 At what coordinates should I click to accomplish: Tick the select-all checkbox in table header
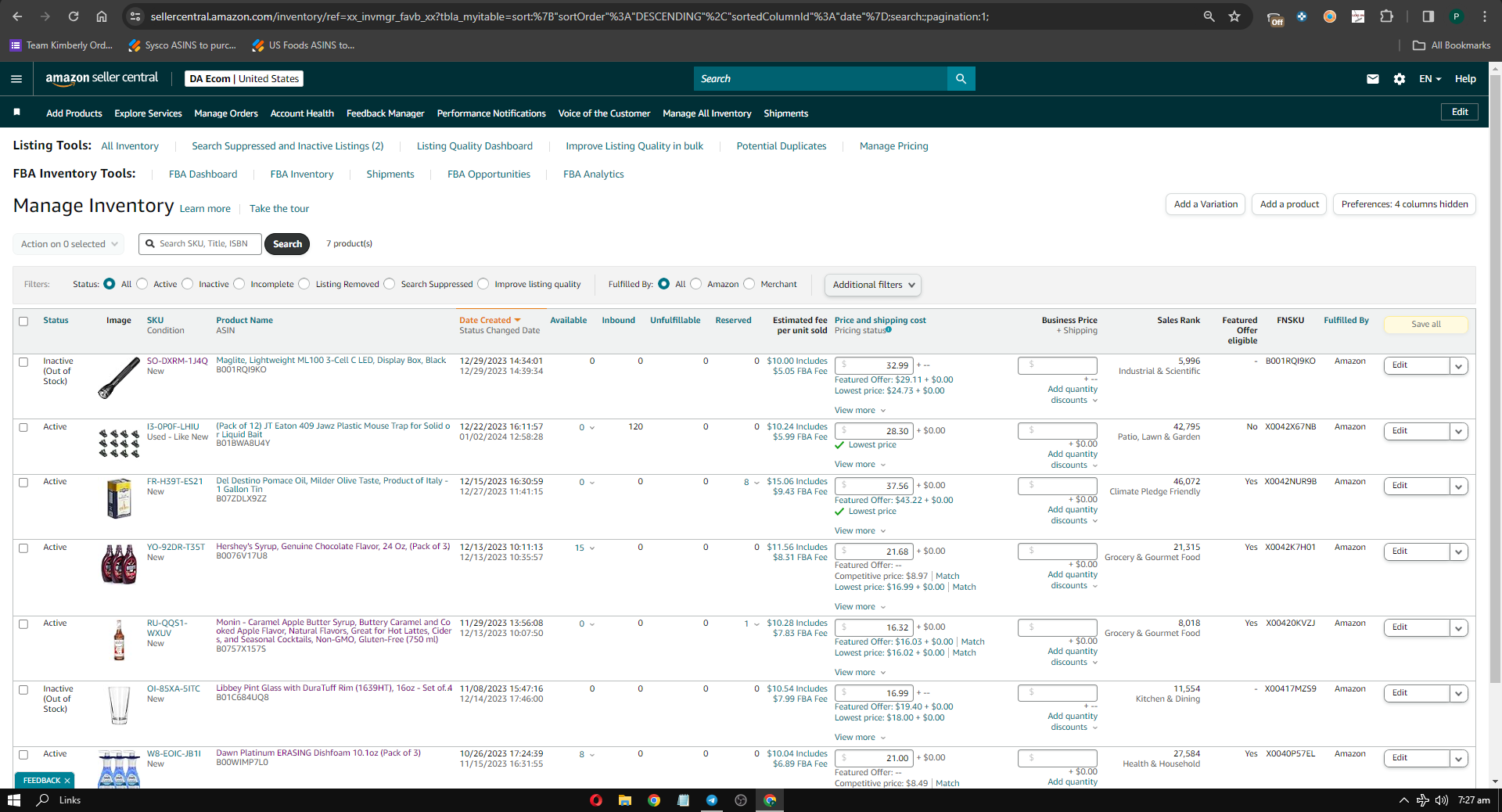[23, 322]
